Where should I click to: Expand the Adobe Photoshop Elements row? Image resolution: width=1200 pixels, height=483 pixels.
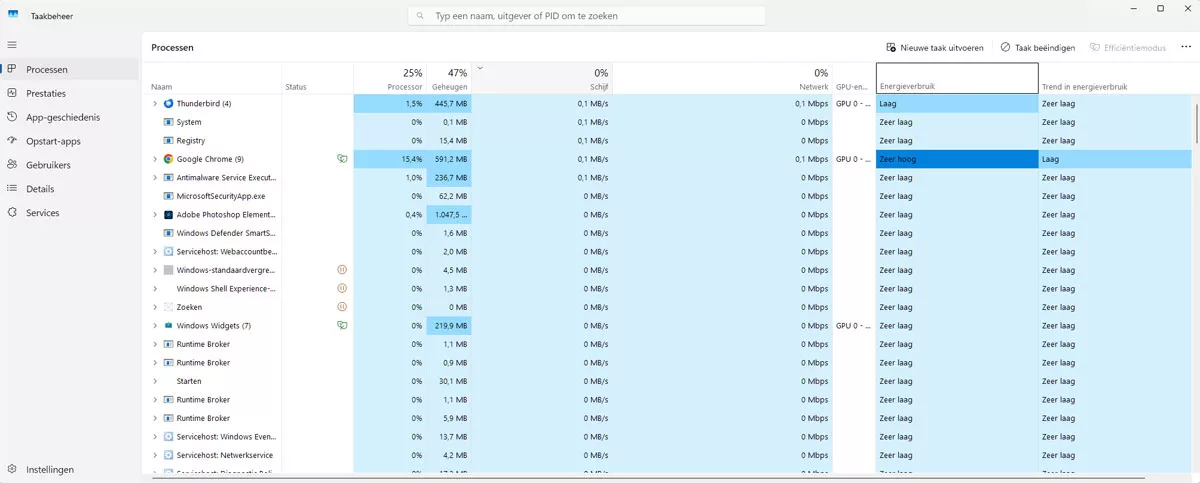click(155, 215)
